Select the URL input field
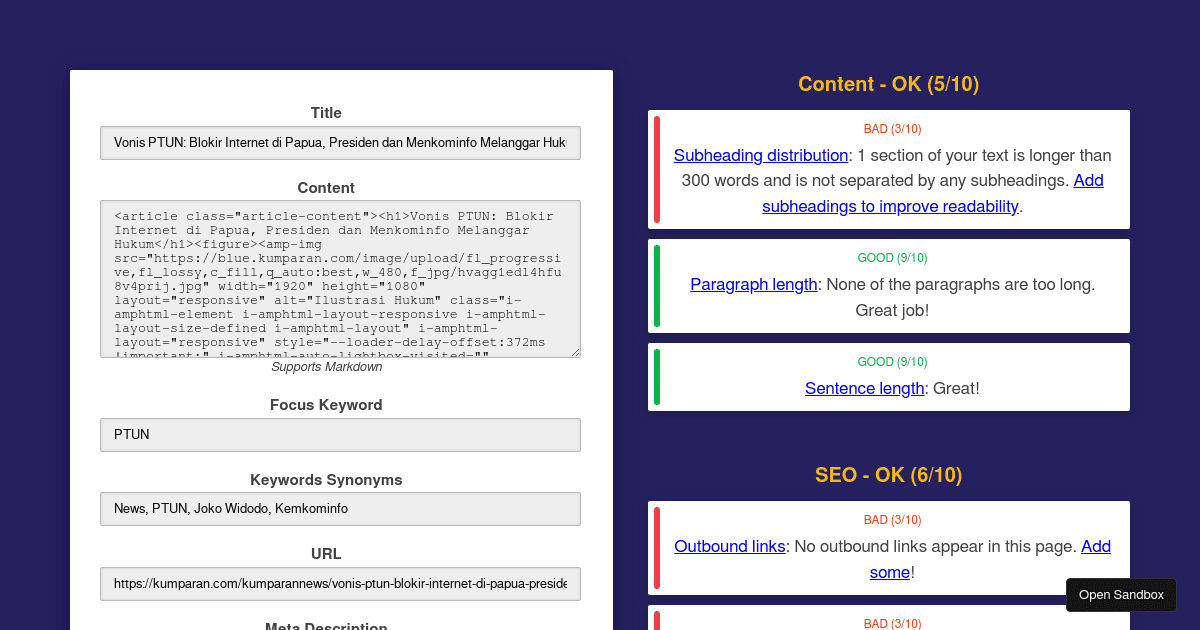This screenshot has height=630, width=1200. tap(340, 584)
